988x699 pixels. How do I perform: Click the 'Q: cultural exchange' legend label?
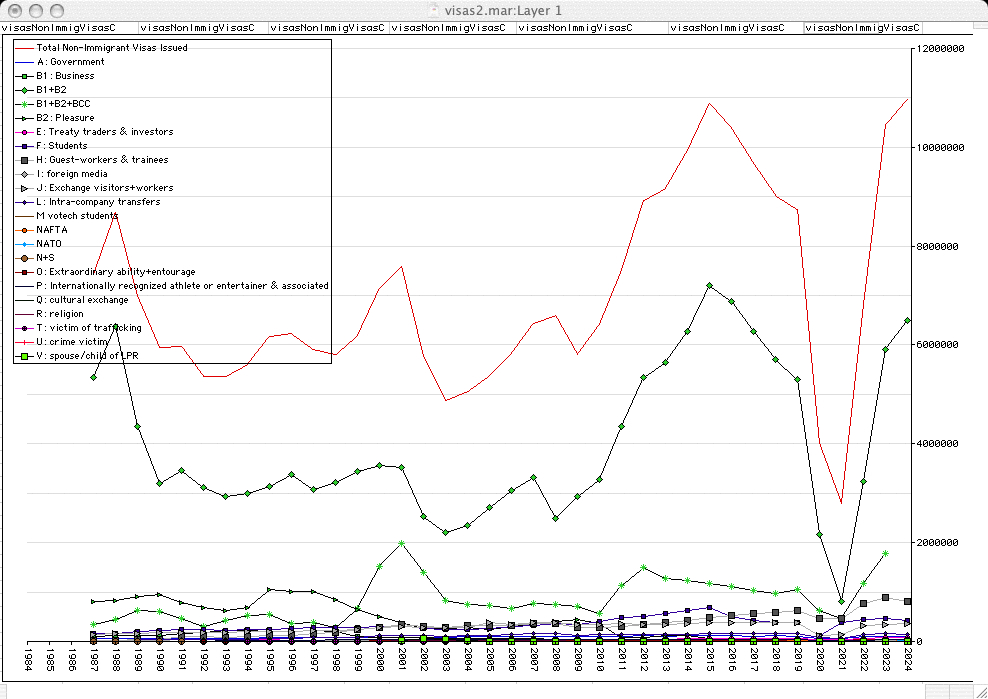pyautogui.click(x=82, y=300)
